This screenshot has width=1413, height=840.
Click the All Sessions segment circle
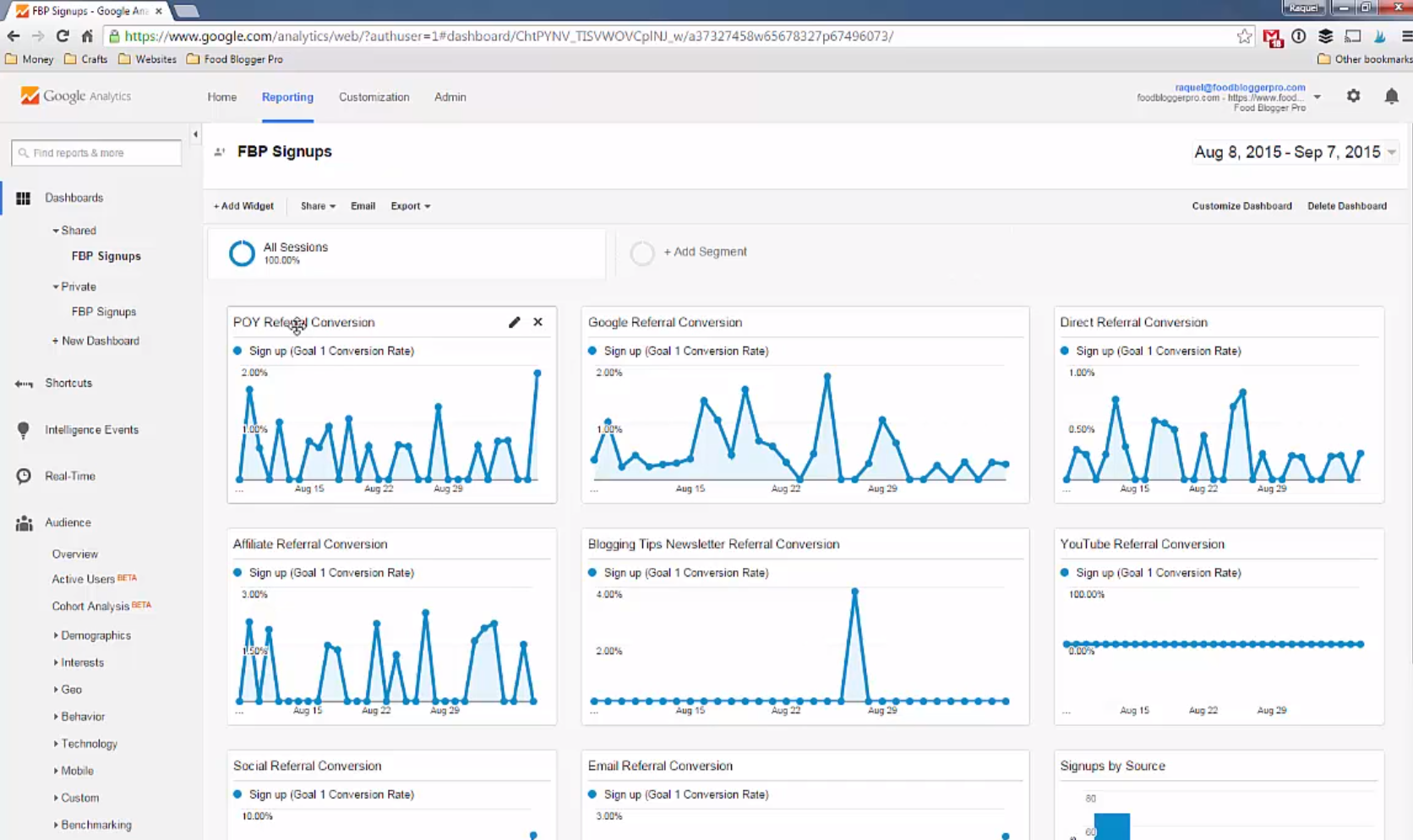(242, 253)
